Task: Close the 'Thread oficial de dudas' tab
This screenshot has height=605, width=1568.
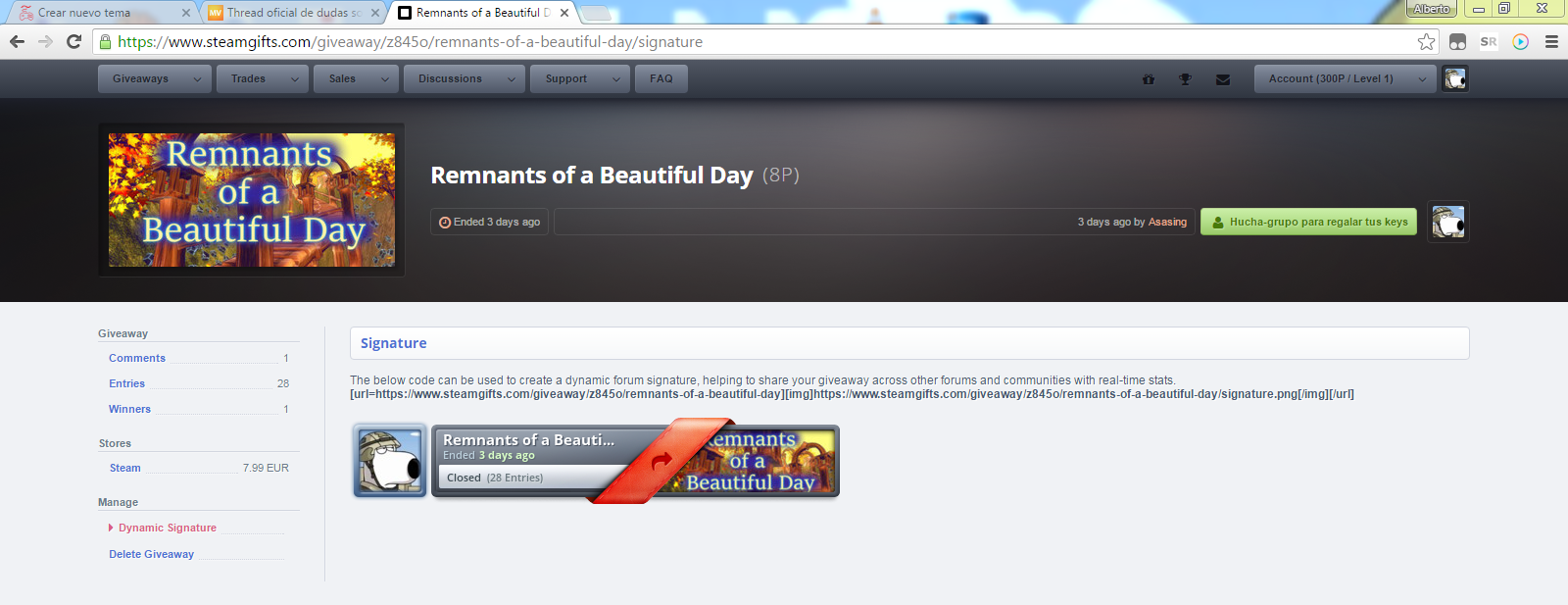Action: (375, 13)
